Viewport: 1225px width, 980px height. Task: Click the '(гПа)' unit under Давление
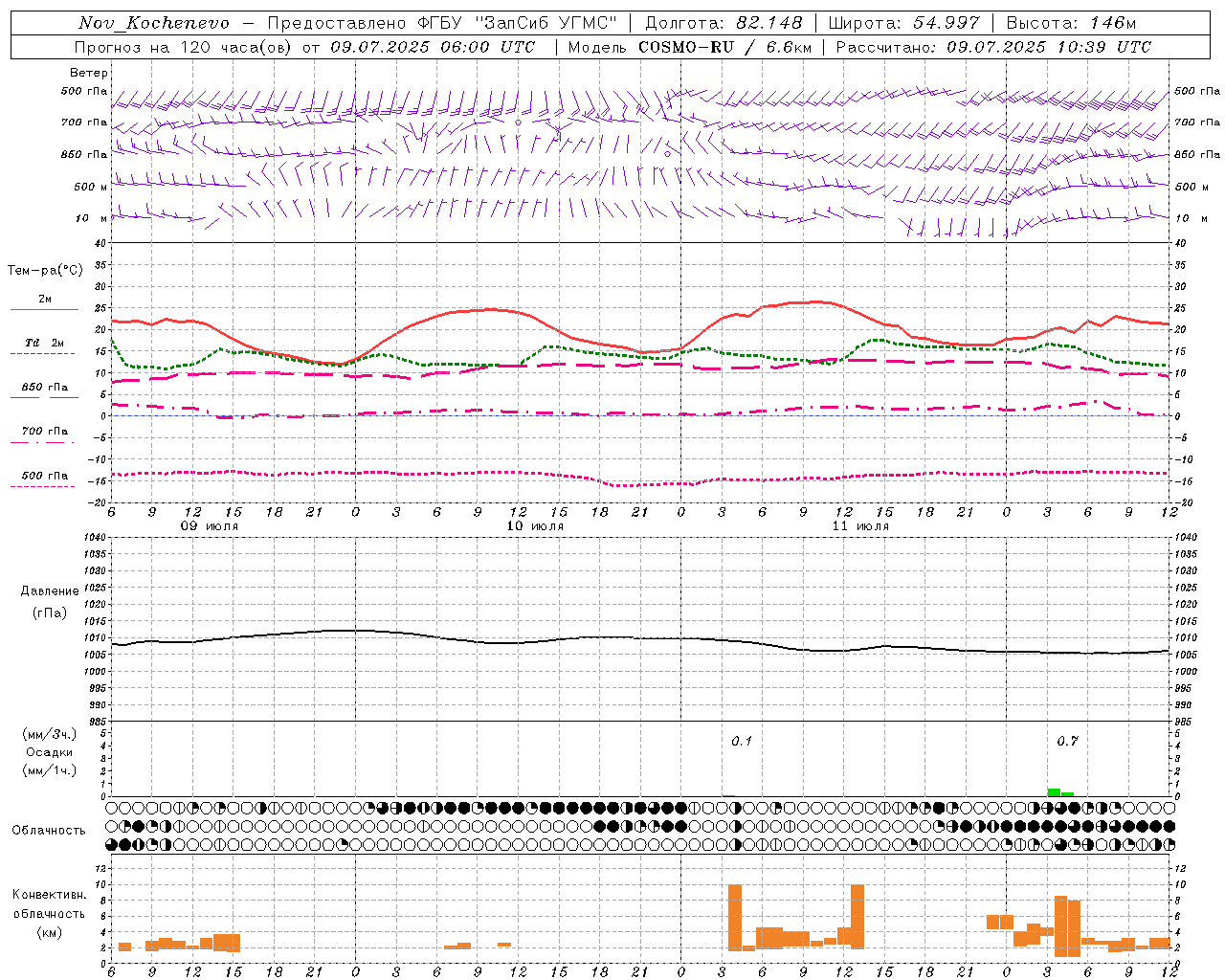pyautogui.click(x=50, y=613)
